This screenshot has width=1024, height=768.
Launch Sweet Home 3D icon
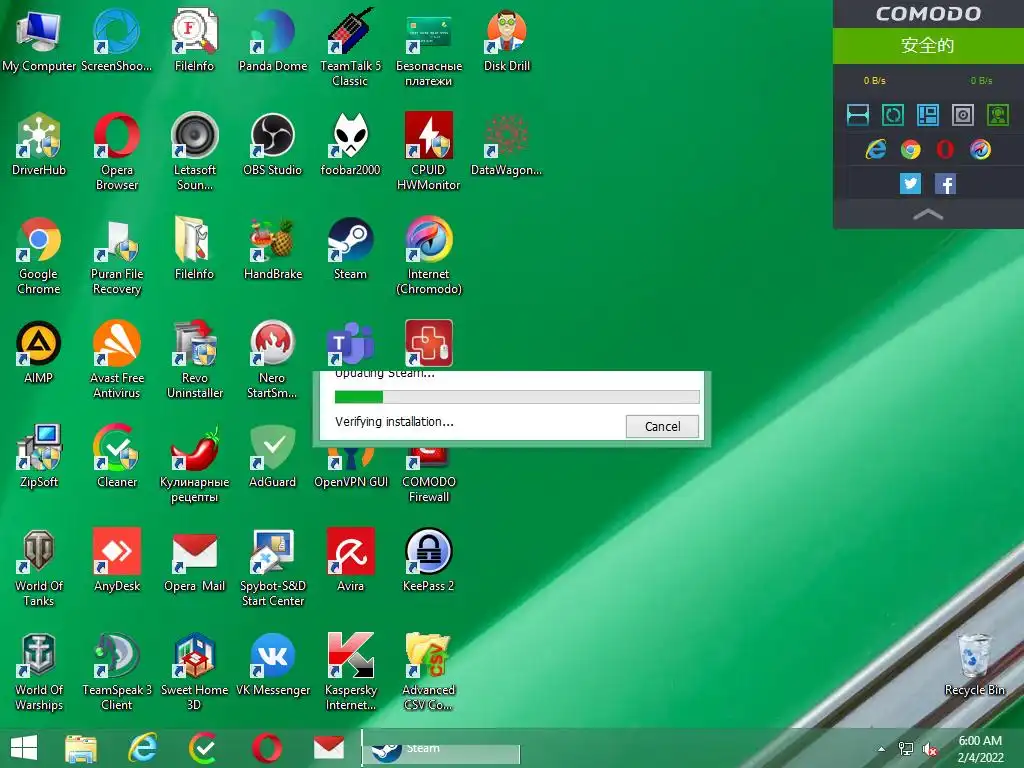coord(195,671)
